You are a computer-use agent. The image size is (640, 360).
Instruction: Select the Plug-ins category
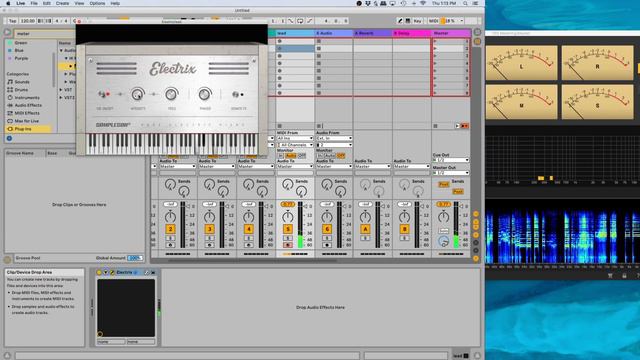pos(28,129)
